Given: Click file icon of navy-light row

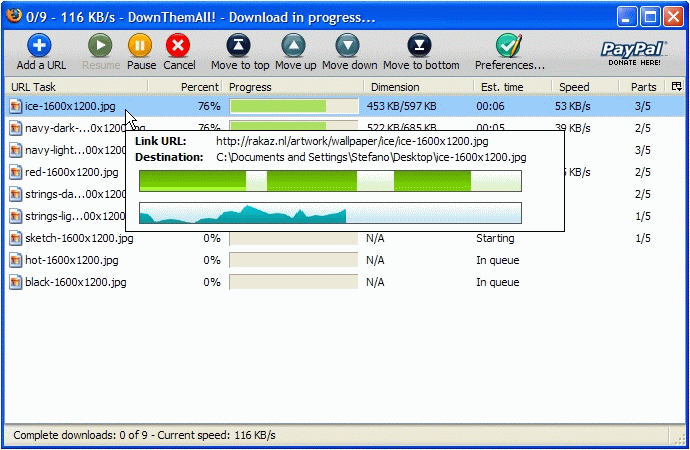Looking at the screenshot, I should pos(15,150).
